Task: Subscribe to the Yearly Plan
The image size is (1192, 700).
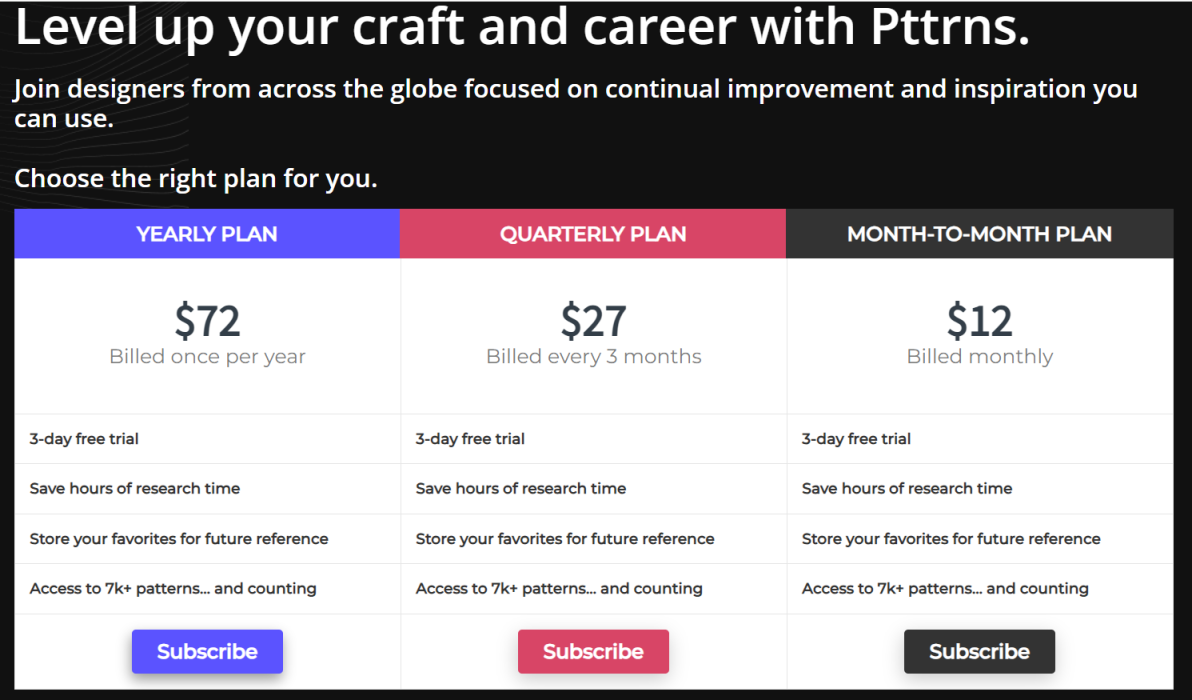Action: tap(207, 651)
